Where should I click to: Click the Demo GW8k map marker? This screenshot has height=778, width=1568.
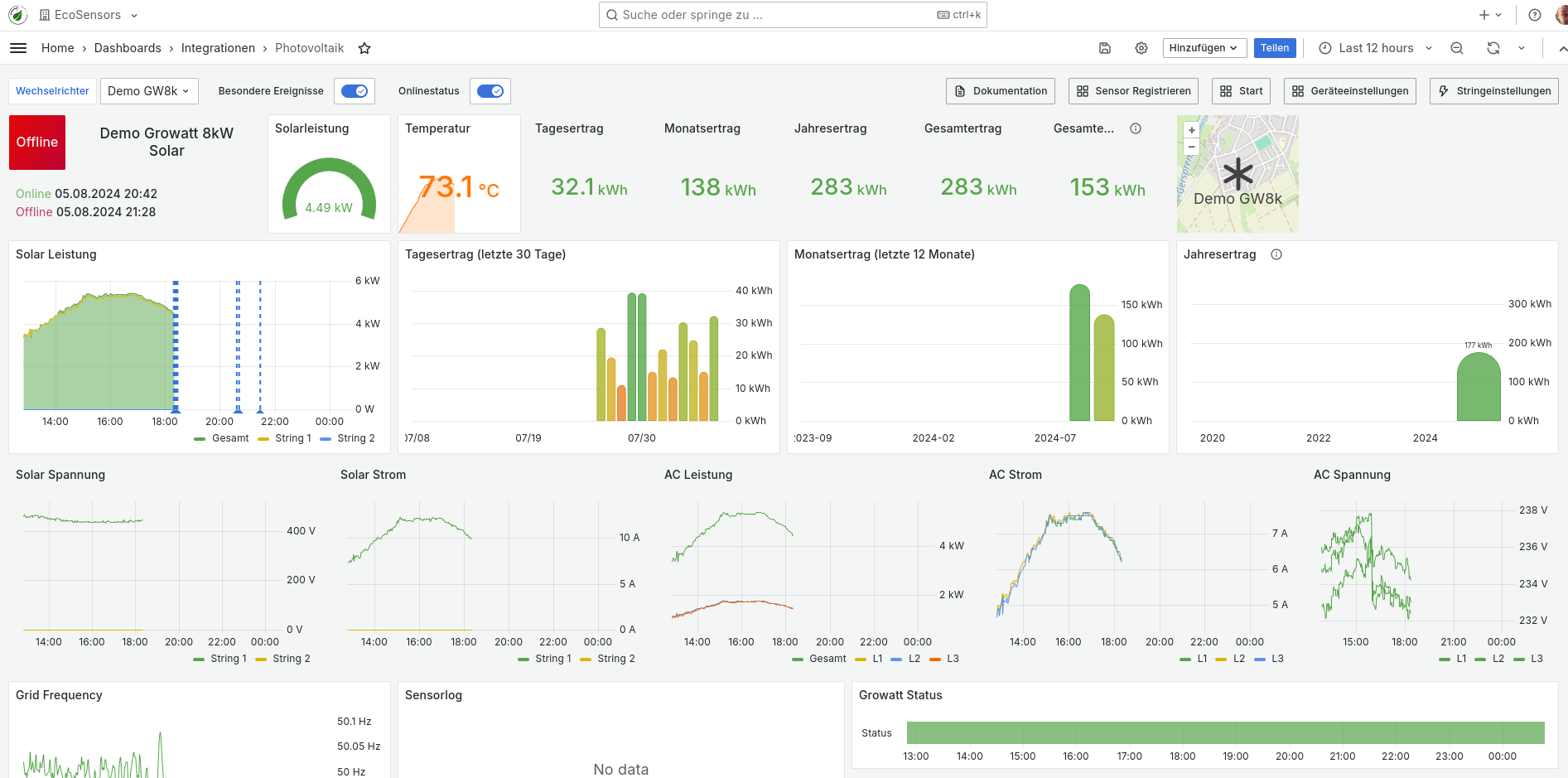[x=1238, y=174]
